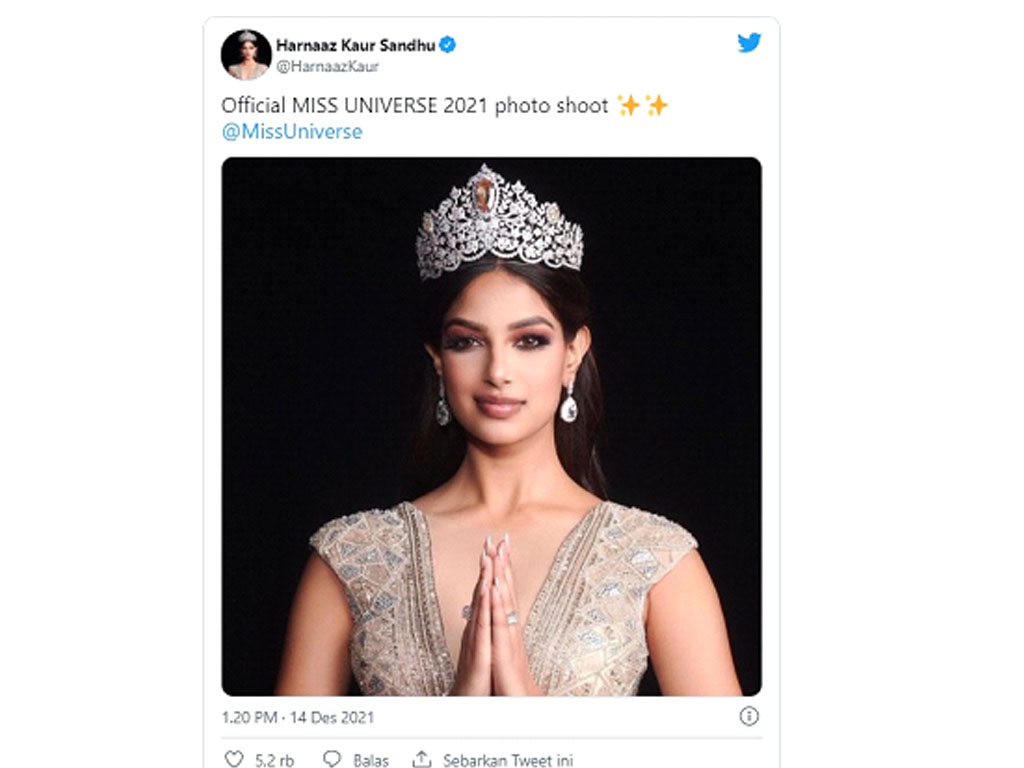Open the 1.20 PM tweet timestamp
This screenshot has height=768, width=1024.
tap(249, 718)
